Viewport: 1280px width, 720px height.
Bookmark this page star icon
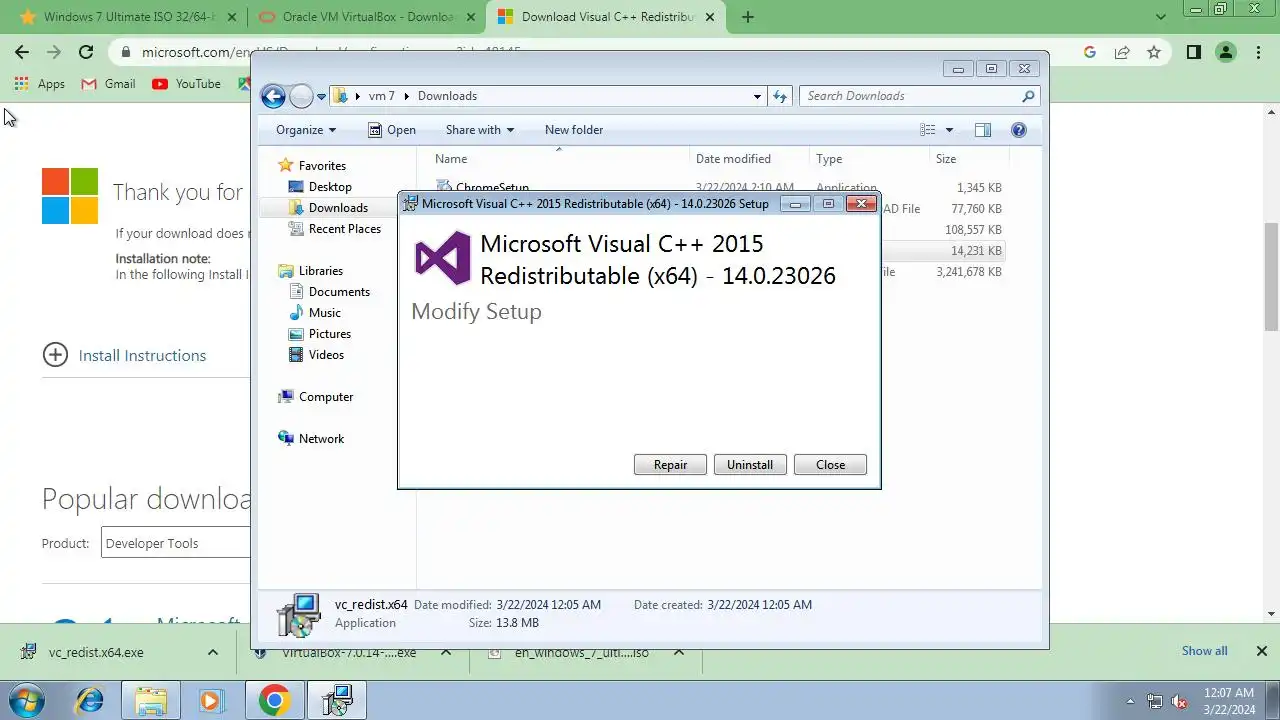(1154, 52)
